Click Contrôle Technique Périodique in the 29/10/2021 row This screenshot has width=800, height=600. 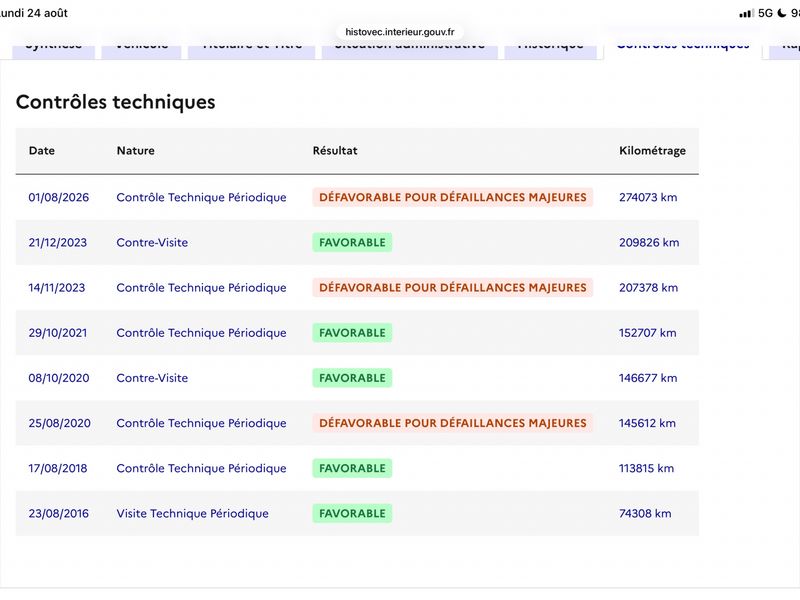(x=201, y=333)
